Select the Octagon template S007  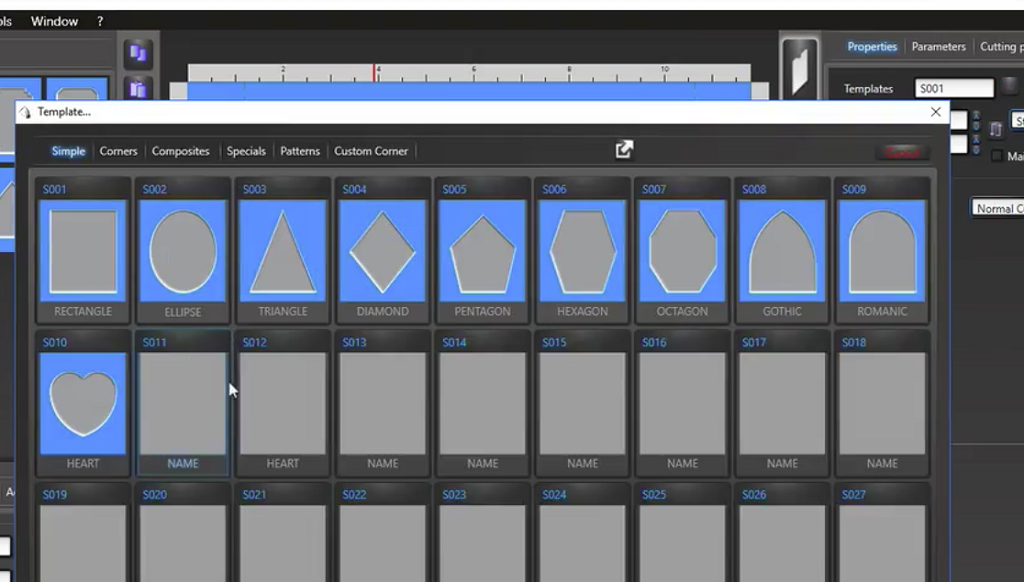point(682,251)
